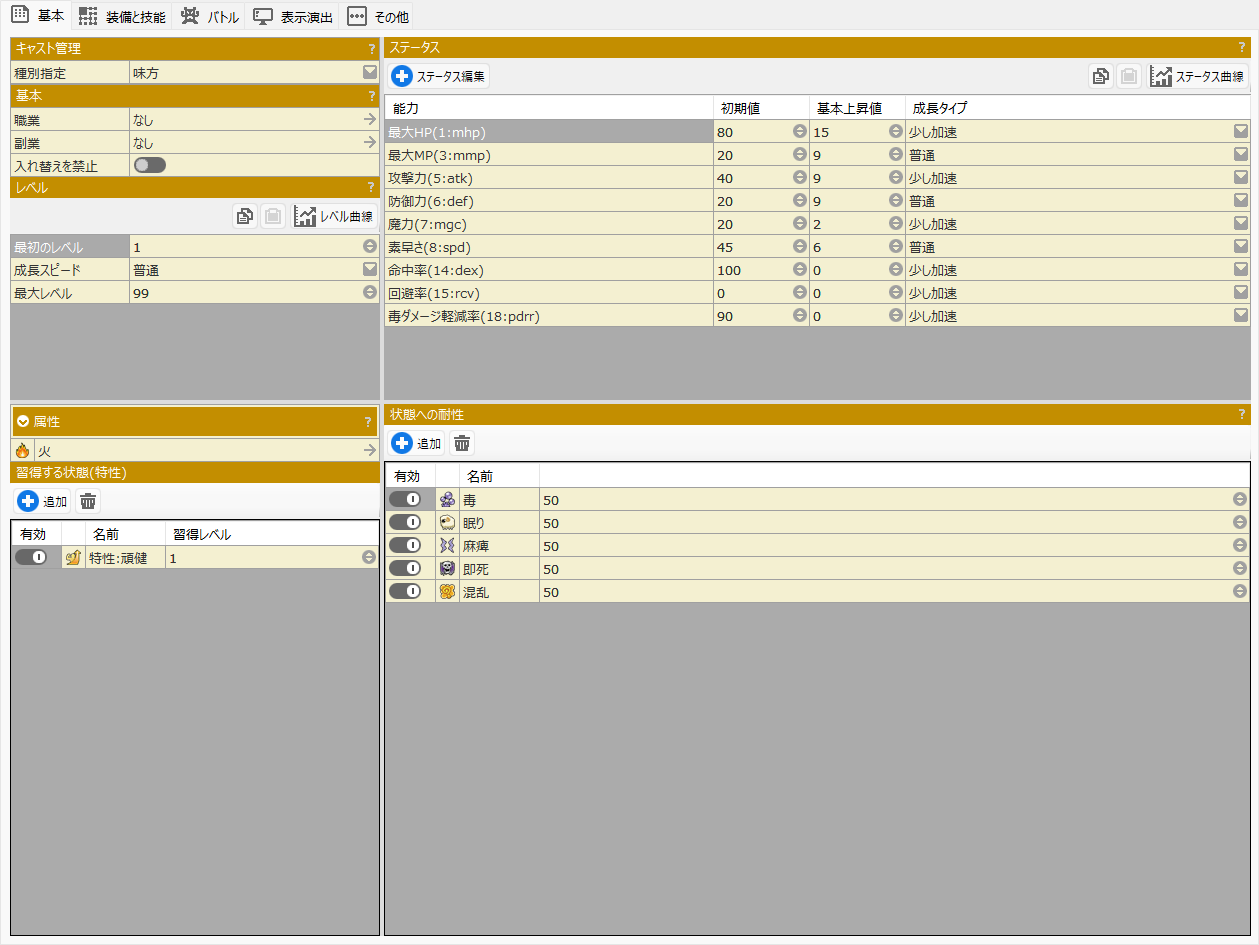Click the 特性:頑健 trait icon
1259x945 pixels.
pyautogui.click(x=73, y=558)
